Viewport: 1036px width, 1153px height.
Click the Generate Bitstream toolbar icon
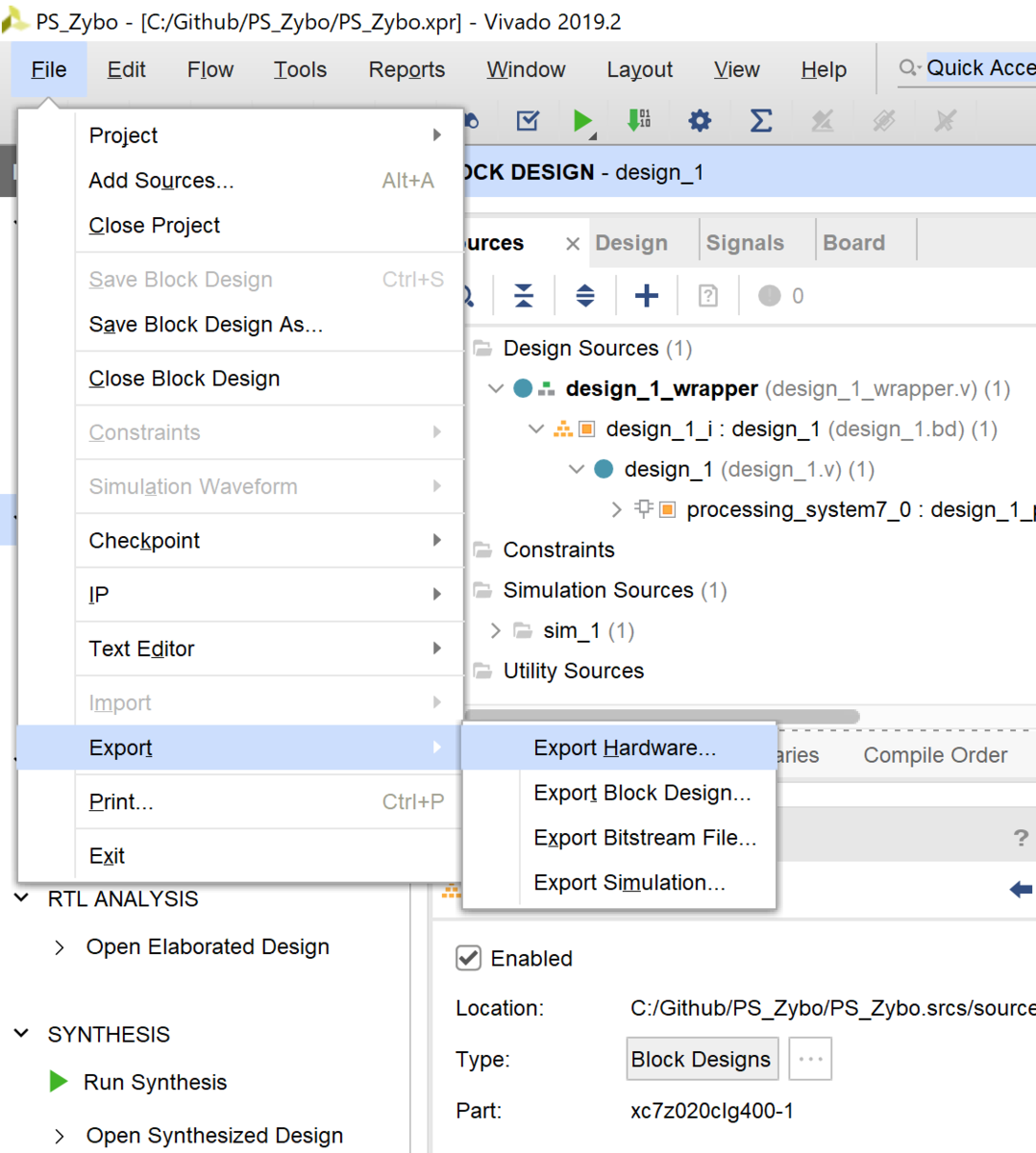(639, 120)
